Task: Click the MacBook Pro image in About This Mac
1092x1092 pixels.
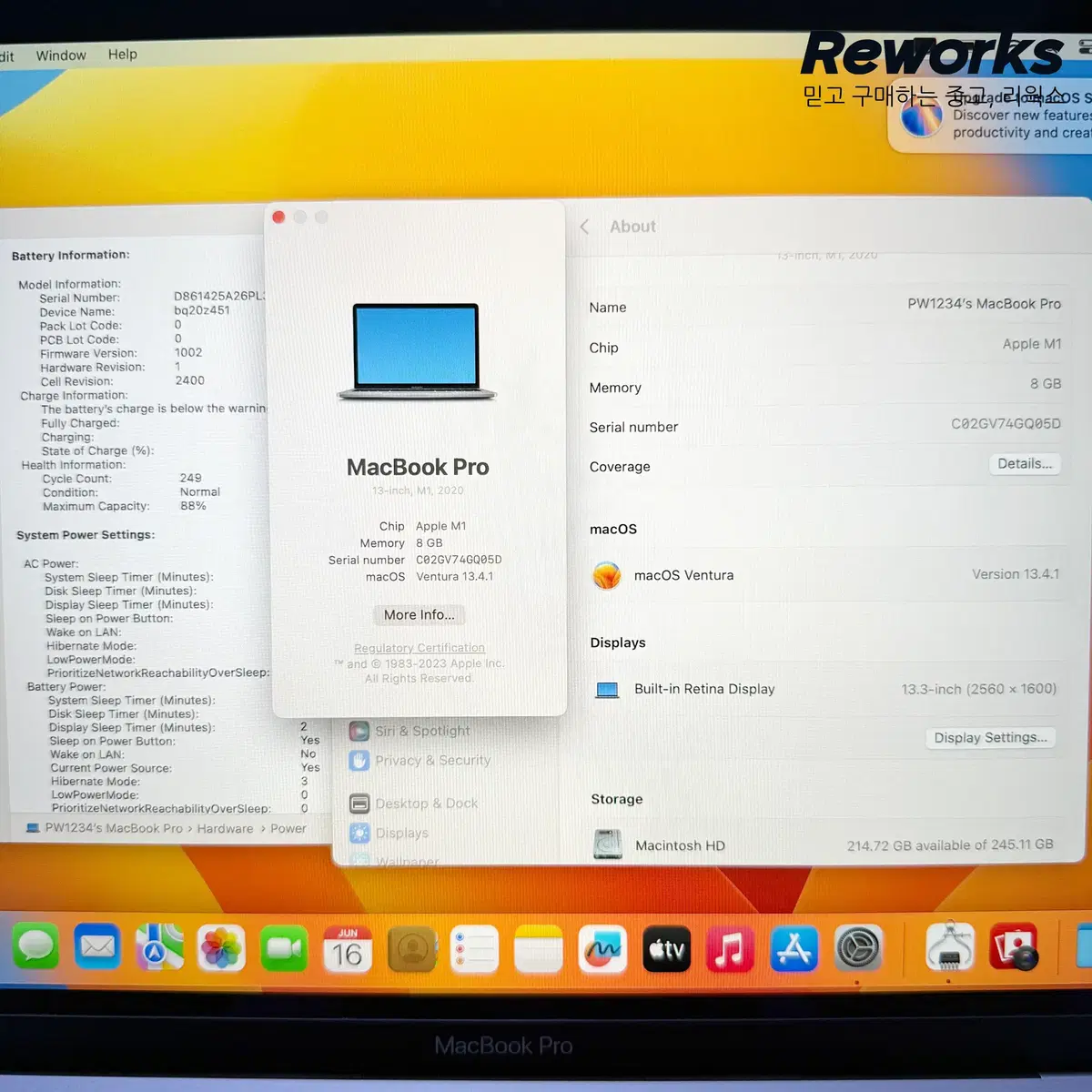Action: pyautogui.click(x=417, y=352)
